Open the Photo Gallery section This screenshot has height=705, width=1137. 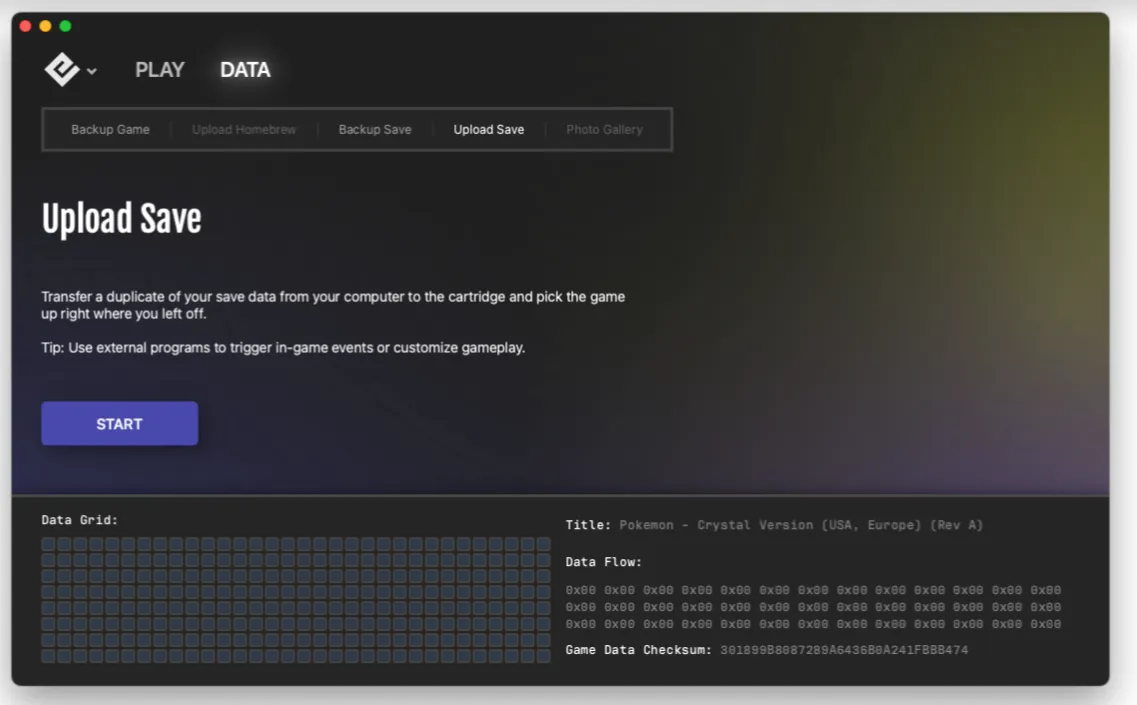click(605, 129)
